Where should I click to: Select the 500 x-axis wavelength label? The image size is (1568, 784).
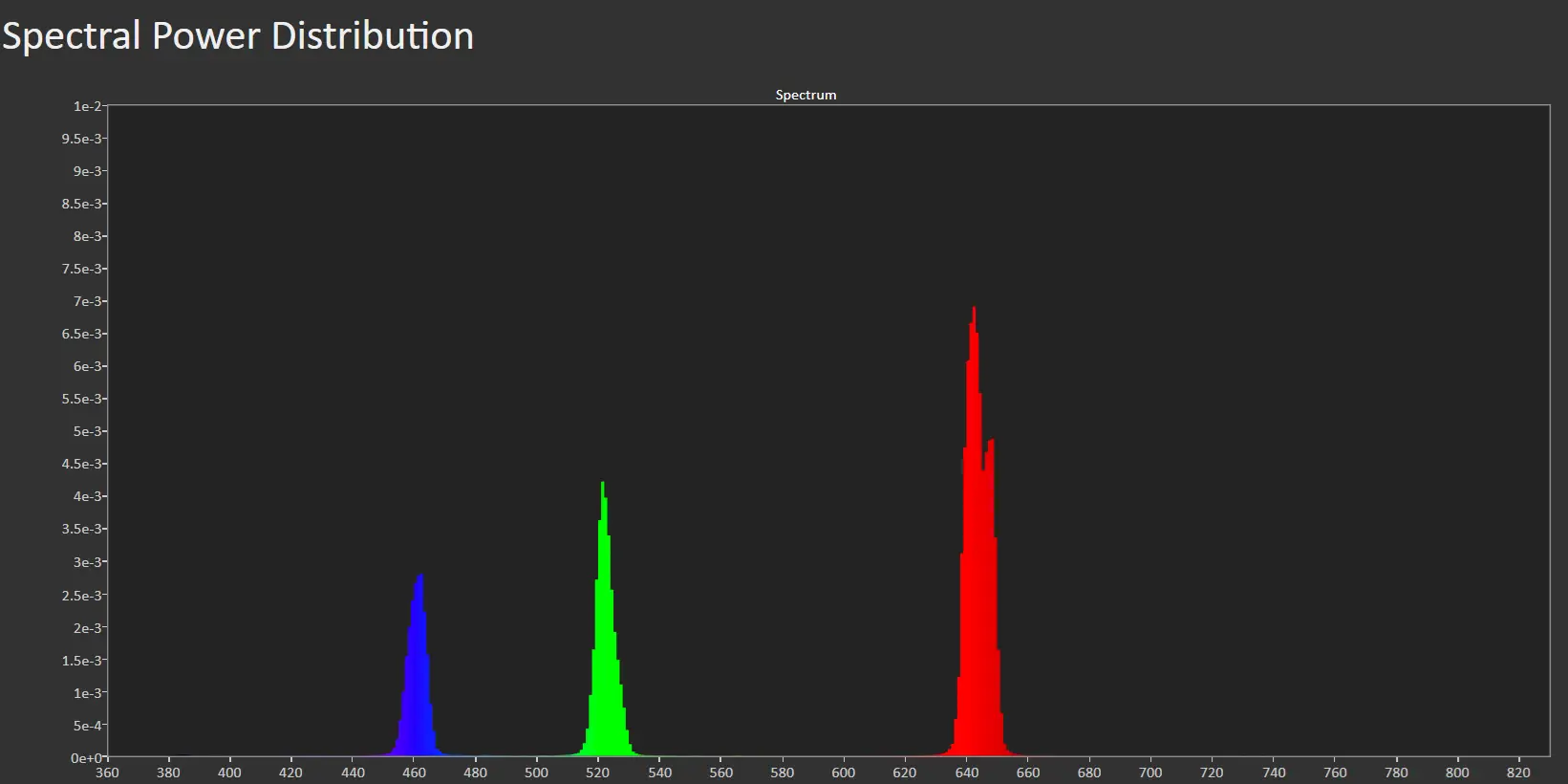536,773
